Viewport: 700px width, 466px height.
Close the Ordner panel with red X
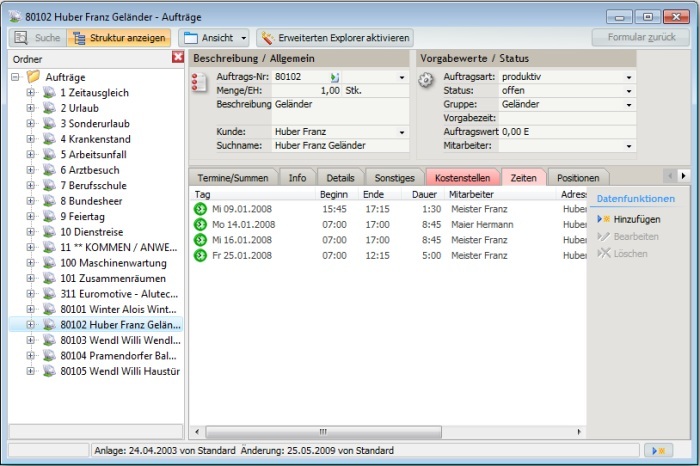point(178,57)
